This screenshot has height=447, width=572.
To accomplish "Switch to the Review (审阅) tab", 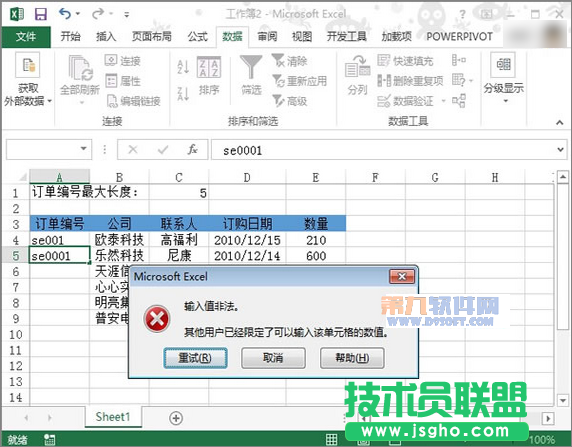I will tap(267, 36).
